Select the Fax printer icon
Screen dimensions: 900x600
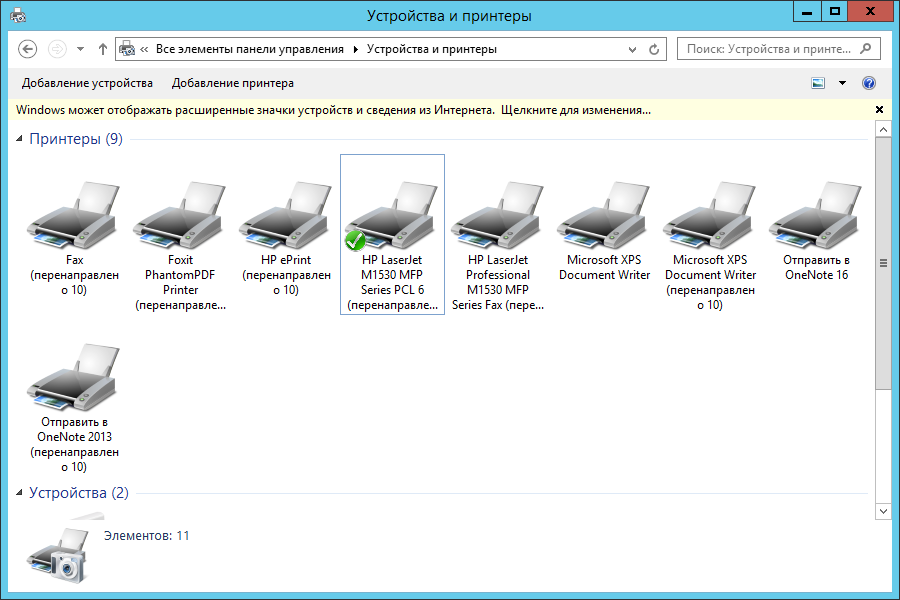click(74, 215)
